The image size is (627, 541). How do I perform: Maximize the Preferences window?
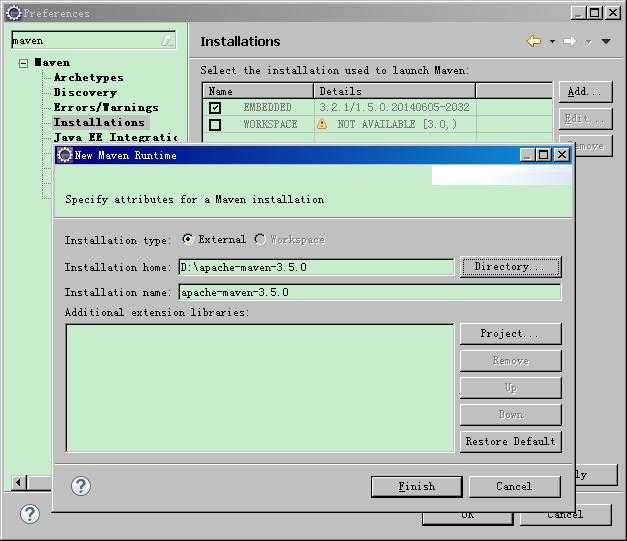(x=594, y=13)
